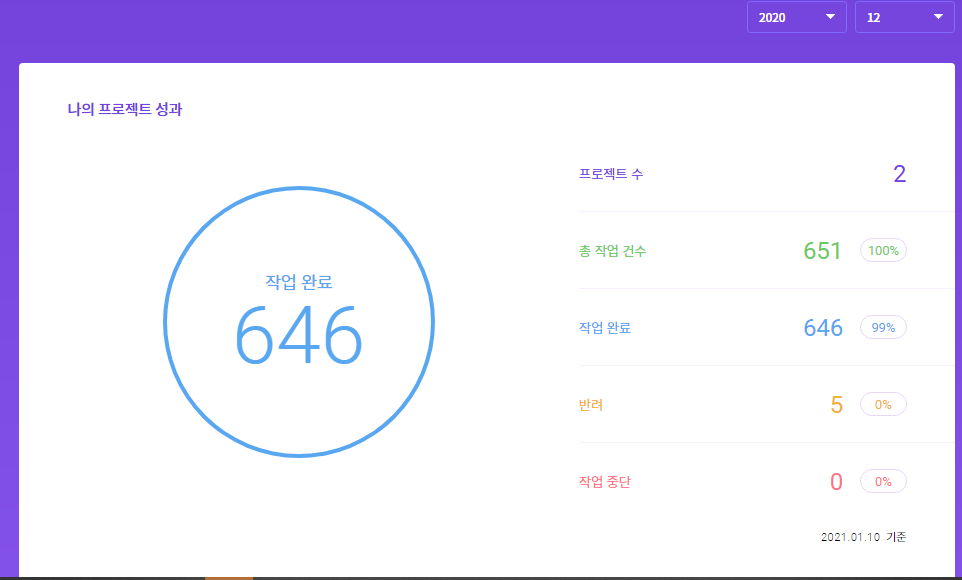Click the red 0 value
The width and height of the screenshot is (962, 580).
click(x=836, y=482)
